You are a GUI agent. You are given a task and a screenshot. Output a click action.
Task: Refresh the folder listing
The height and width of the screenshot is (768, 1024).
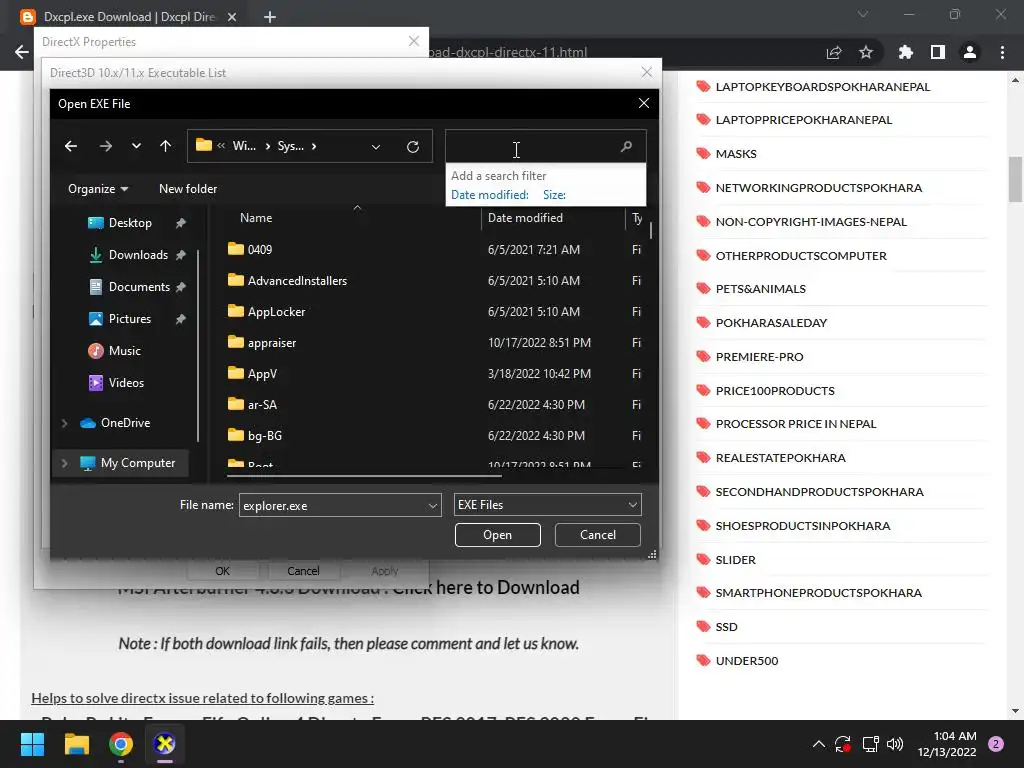413,147
